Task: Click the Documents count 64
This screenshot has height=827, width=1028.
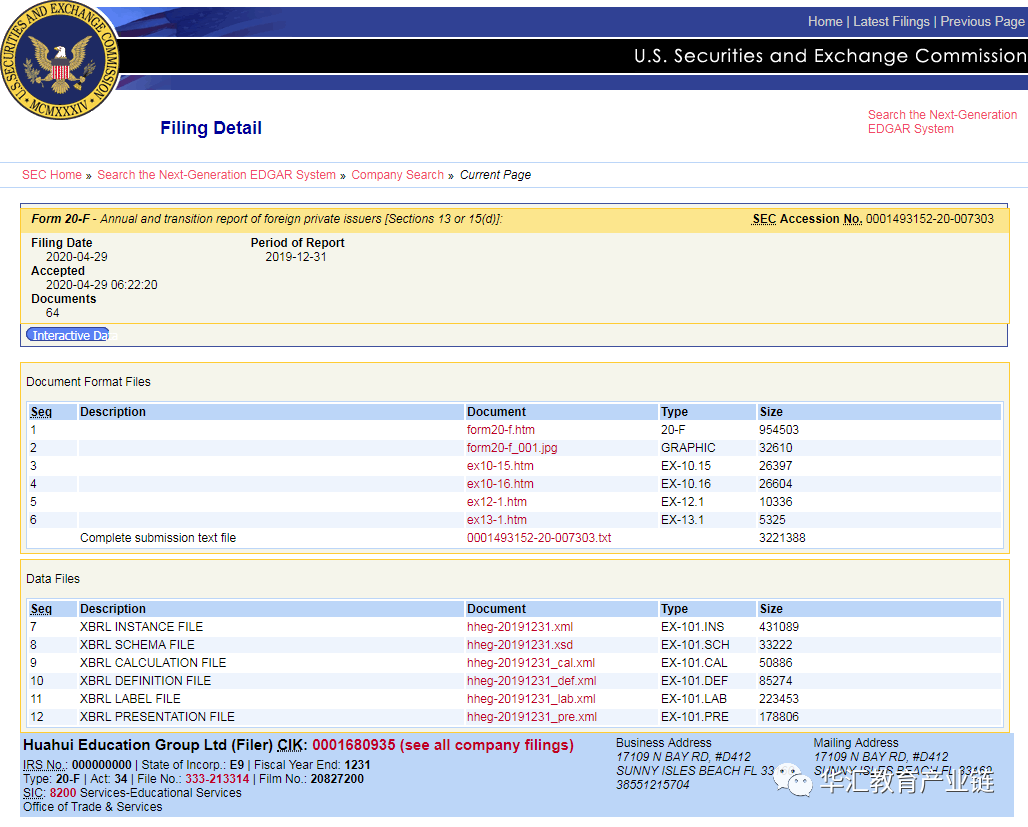Action: [x=52, y=313]
